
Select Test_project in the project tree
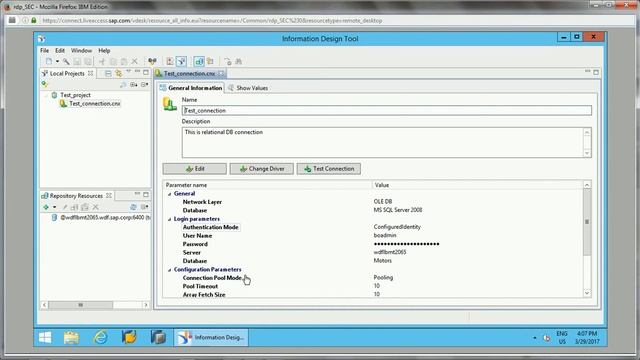pyautogui.click(x=76, y=95)
